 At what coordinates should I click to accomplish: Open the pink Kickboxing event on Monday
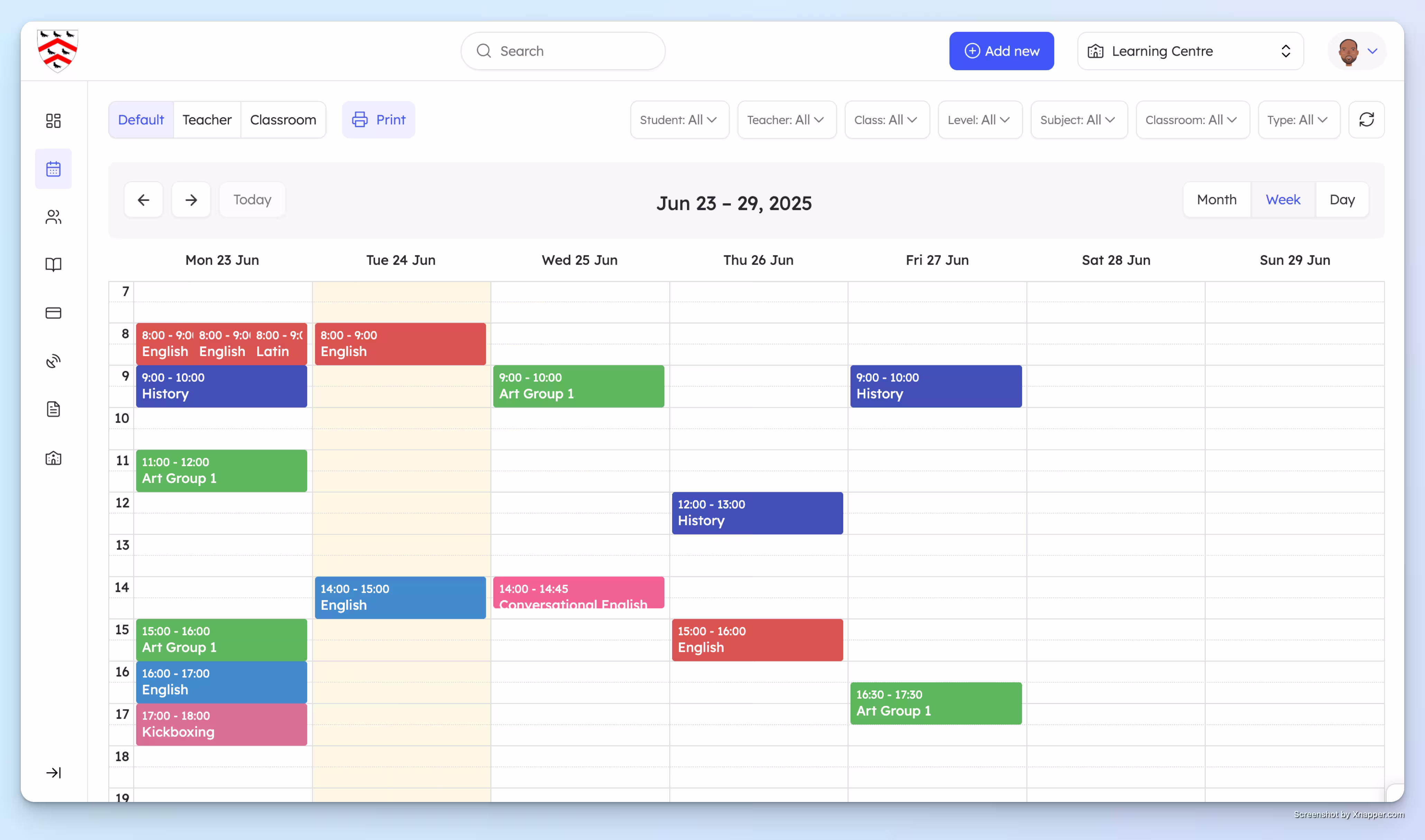(221, 725)
